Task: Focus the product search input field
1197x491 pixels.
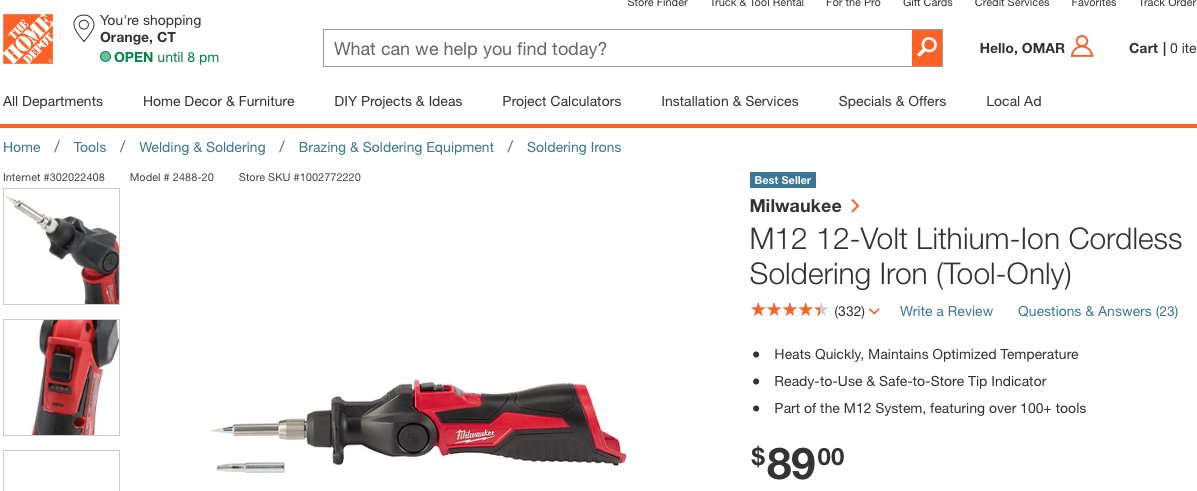Action: [x=618, y=48]
